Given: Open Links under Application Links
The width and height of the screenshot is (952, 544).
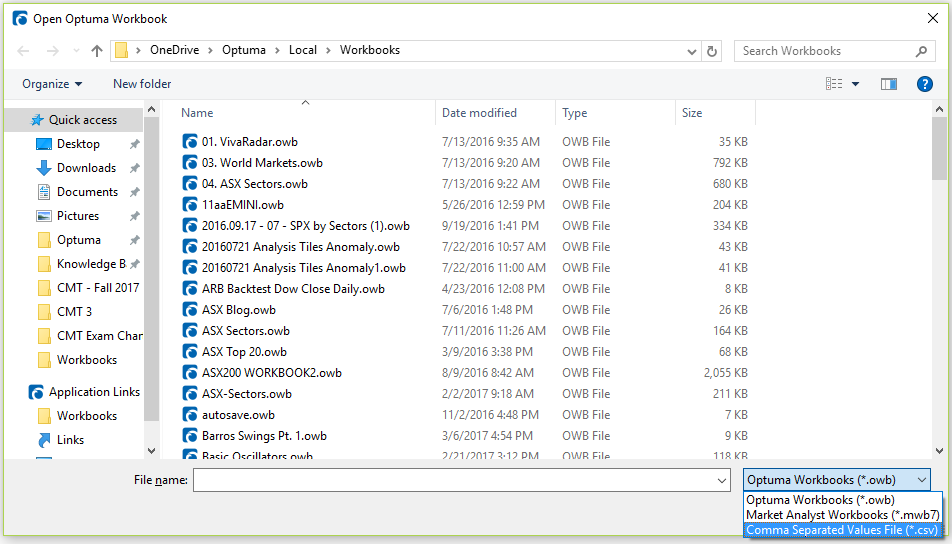Looking at the screenshot, I should pos(70,440).
